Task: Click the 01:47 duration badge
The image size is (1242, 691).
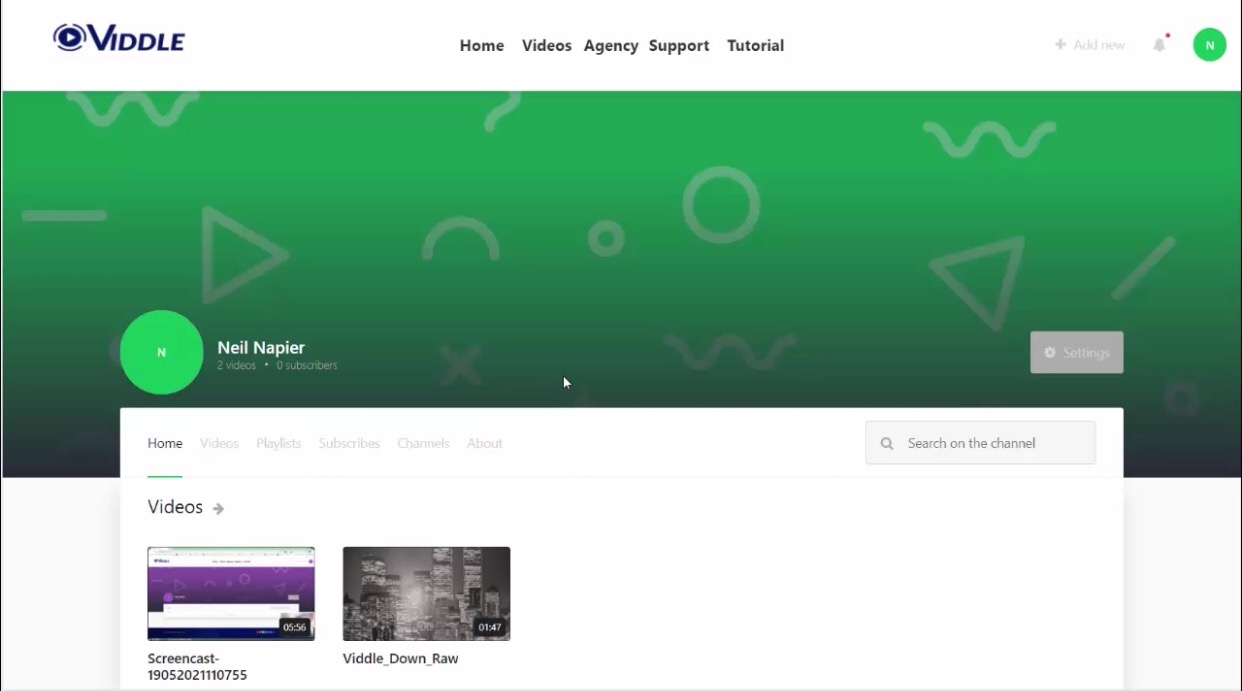Action: pos(490,628)
